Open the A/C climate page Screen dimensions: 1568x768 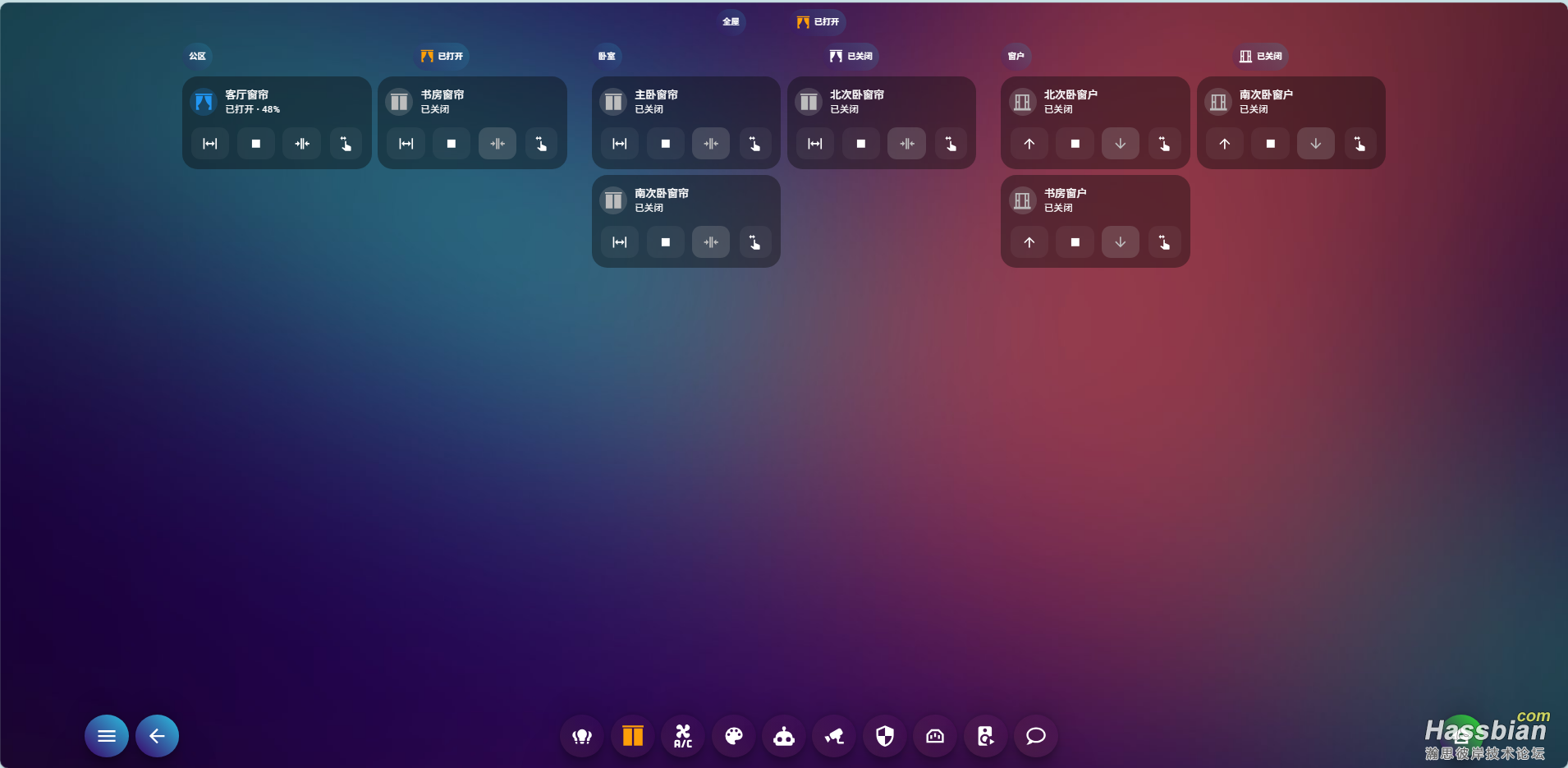[x=683, y=736]
